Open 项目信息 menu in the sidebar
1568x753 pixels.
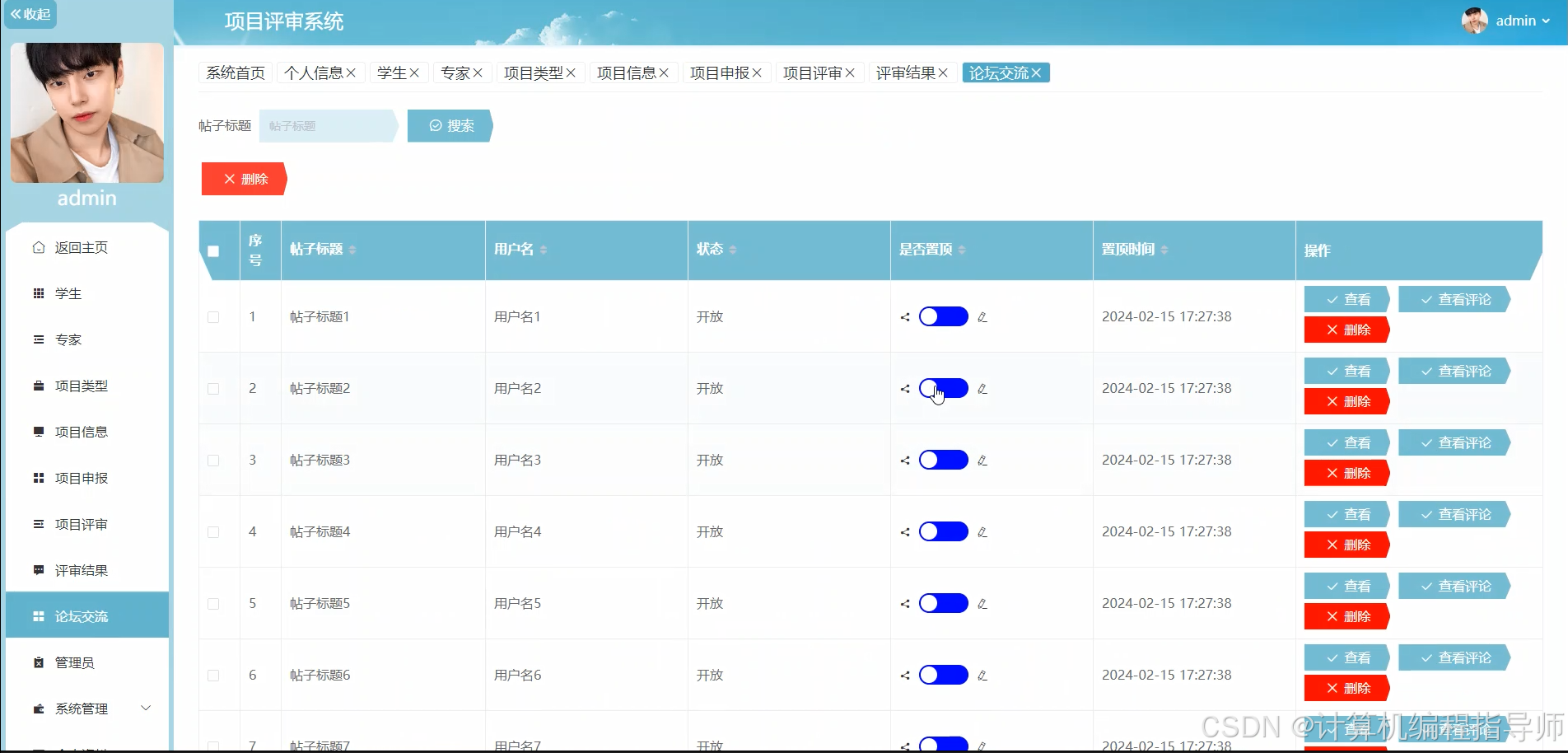(x=87, y=432)
